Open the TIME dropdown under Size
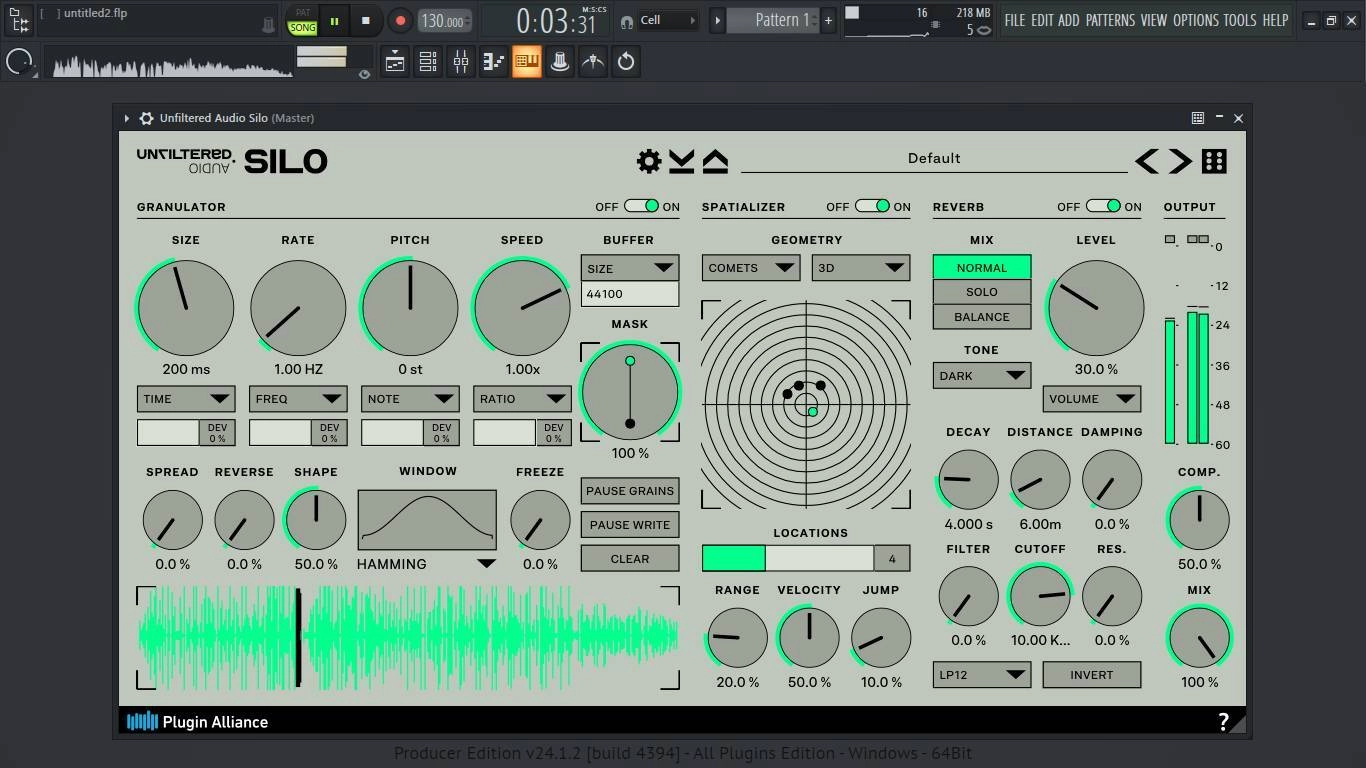 [x=186, y=398]
